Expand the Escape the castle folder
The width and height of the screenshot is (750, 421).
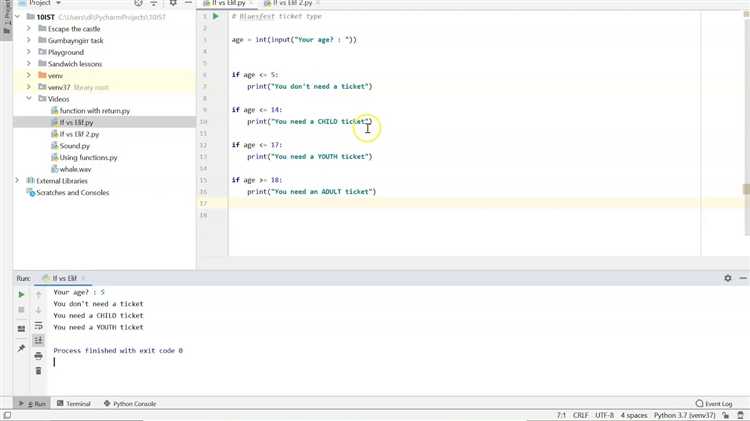pyautogui.click(x=29, y=29)
